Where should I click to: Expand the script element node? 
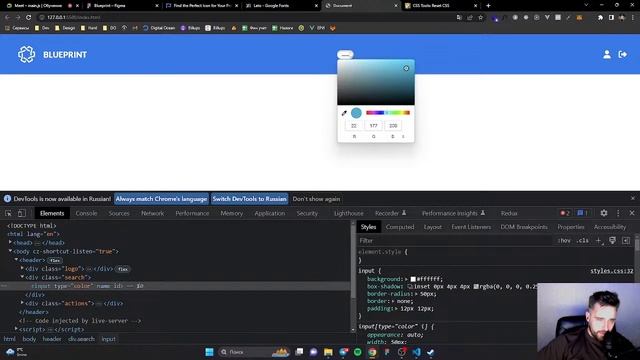[16, 329]
